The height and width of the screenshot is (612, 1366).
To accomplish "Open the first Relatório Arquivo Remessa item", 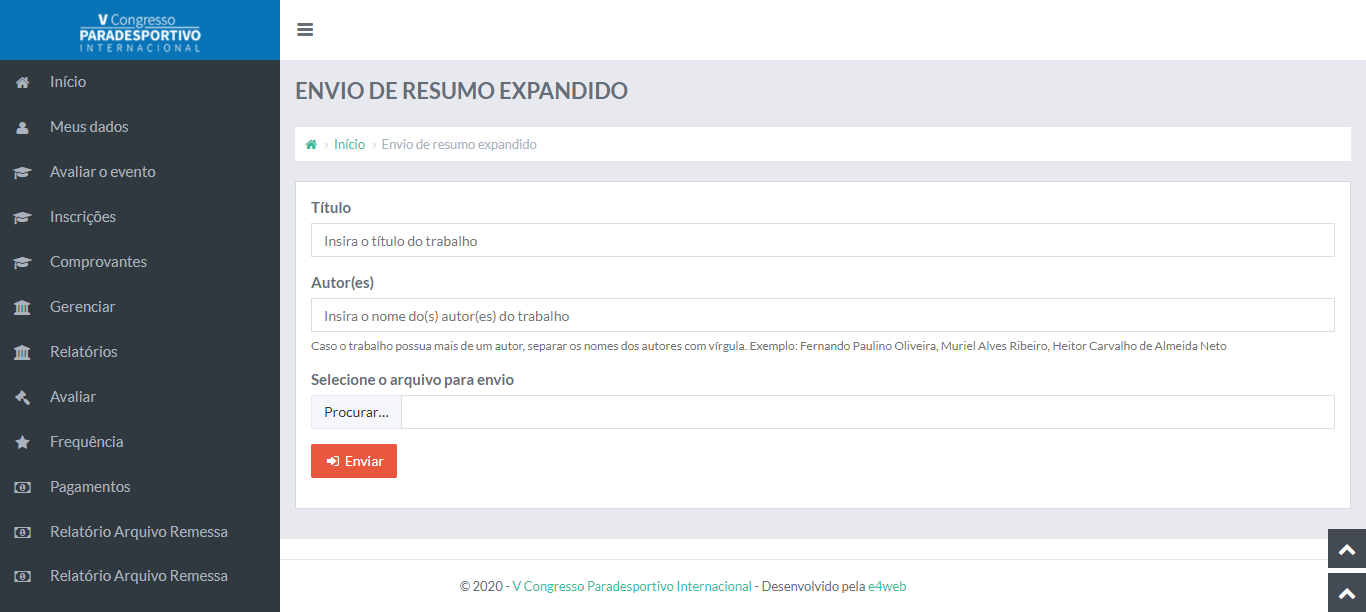I will (x=139, y=532).
